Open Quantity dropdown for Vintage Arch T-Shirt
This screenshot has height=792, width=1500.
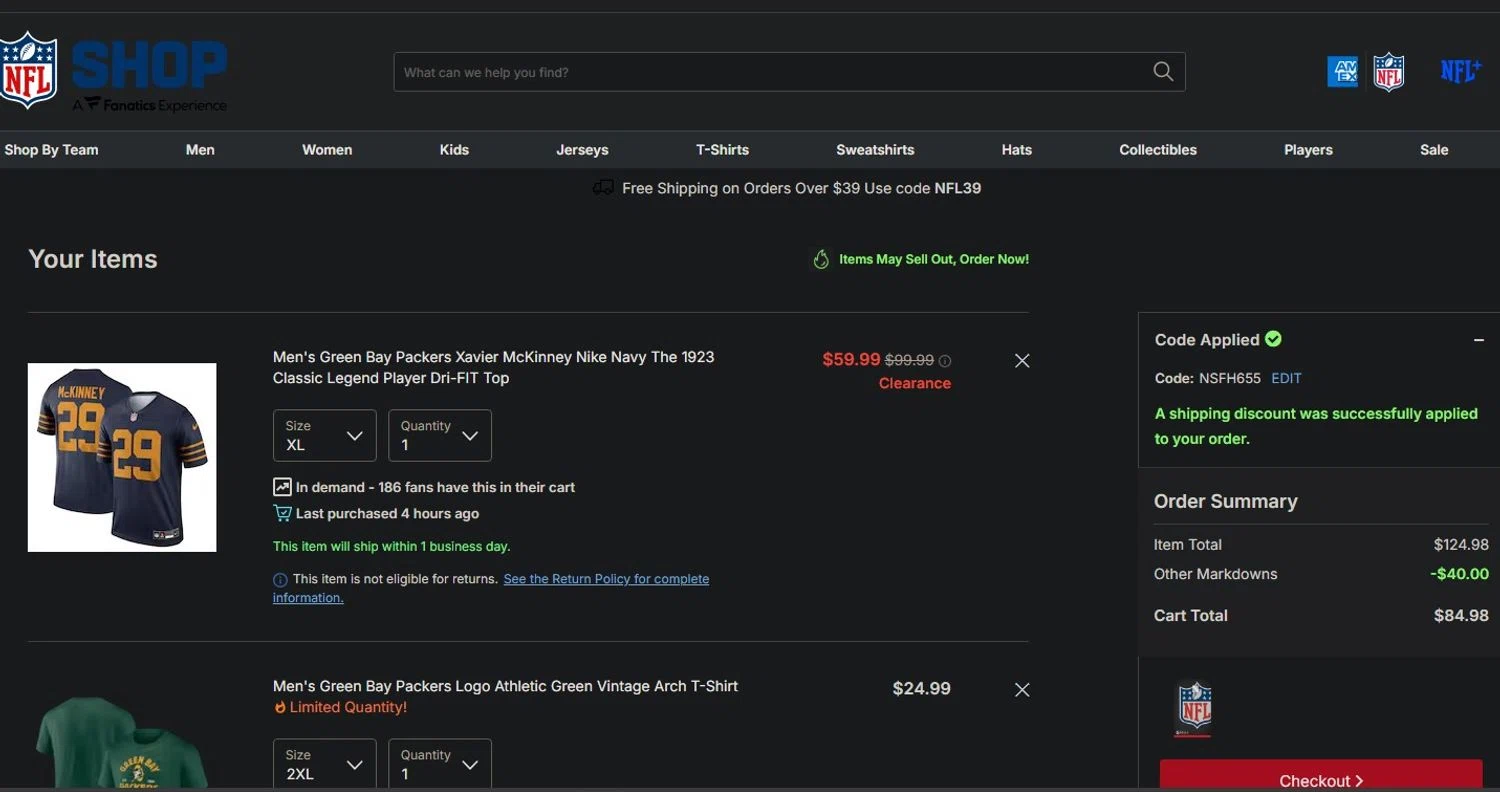tap(440, 764)
